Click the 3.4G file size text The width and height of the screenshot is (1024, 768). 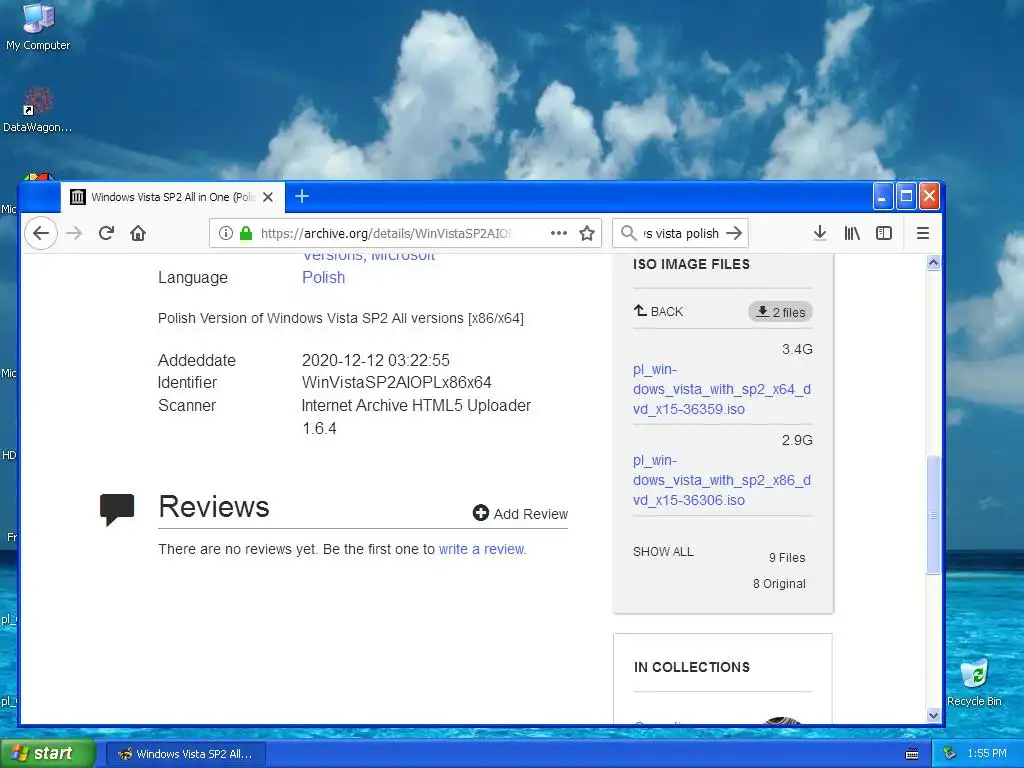(x=797, y=349)
